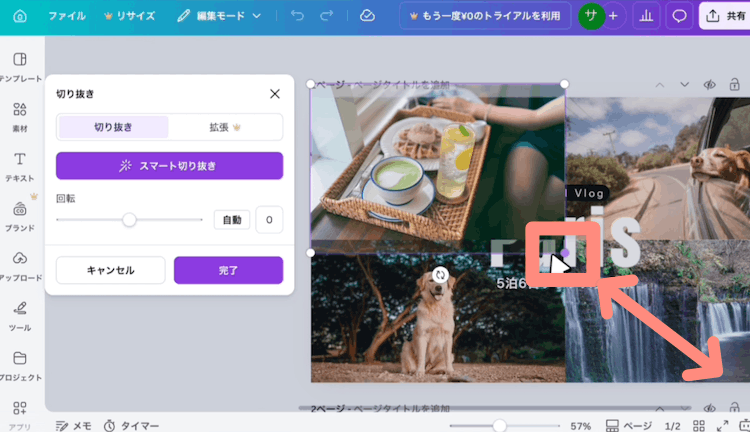Click the キャンセル button
The width and height of the screenshot is (750, 432).
click(x=110, y=270)
